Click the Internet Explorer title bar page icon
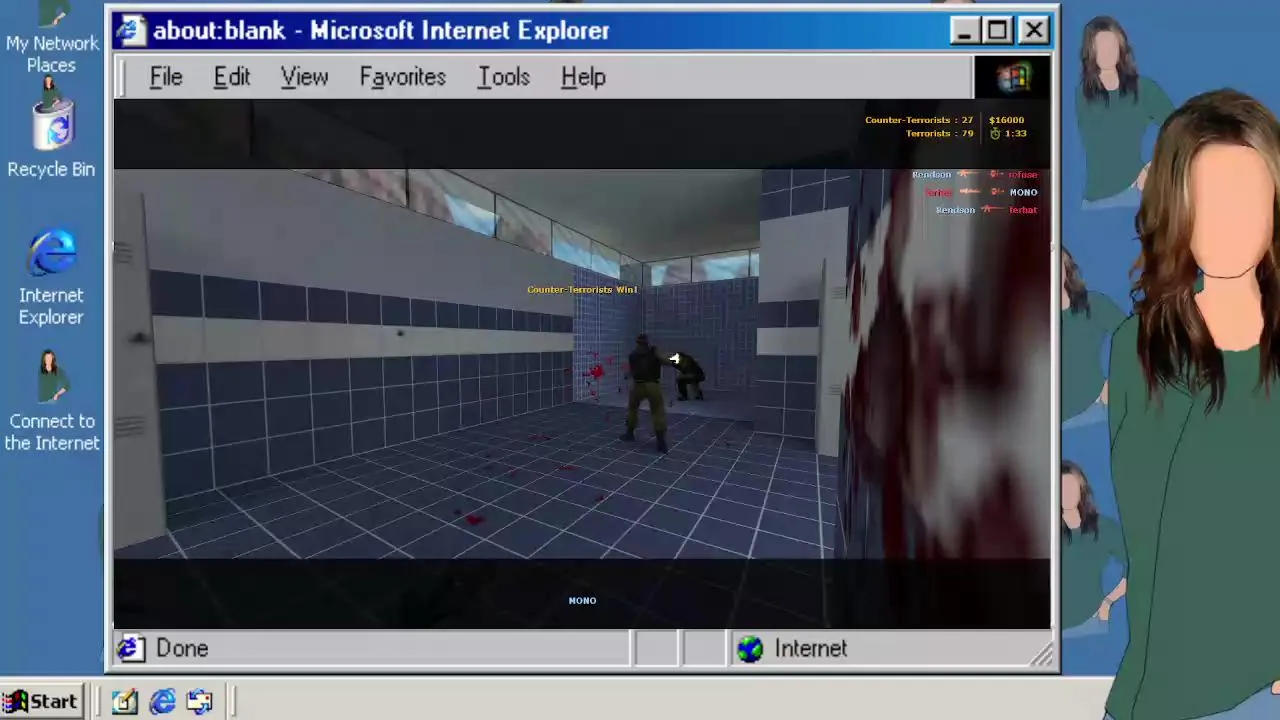The height and width of the screenshot is (720, 1280). point(130,31)
